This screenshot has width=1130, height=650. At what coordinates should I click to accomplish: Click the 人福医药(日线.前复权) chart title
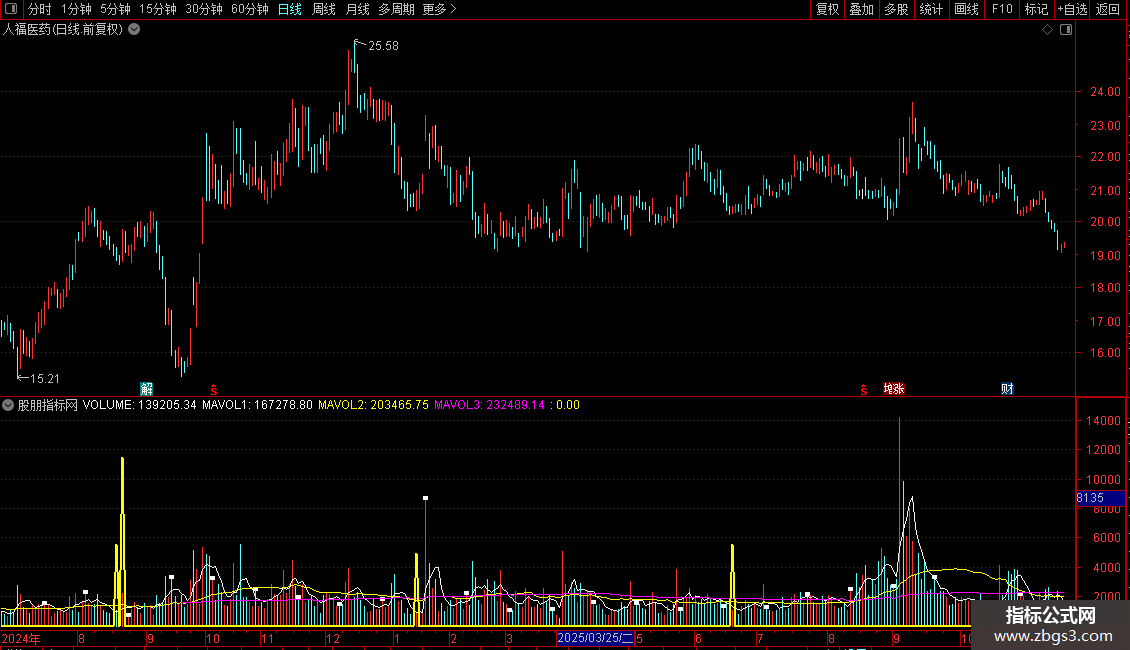(63, 30)
